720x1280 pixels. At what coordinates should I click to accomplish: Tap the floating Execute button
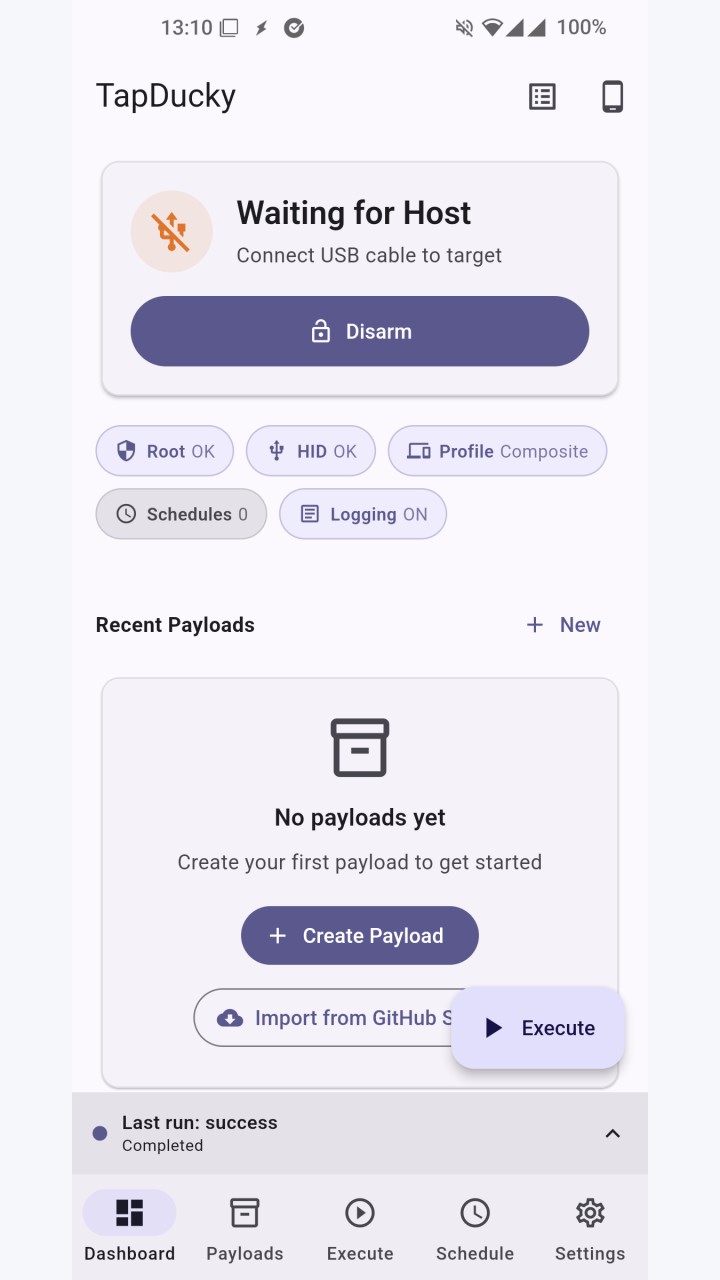click(538, 1028)
